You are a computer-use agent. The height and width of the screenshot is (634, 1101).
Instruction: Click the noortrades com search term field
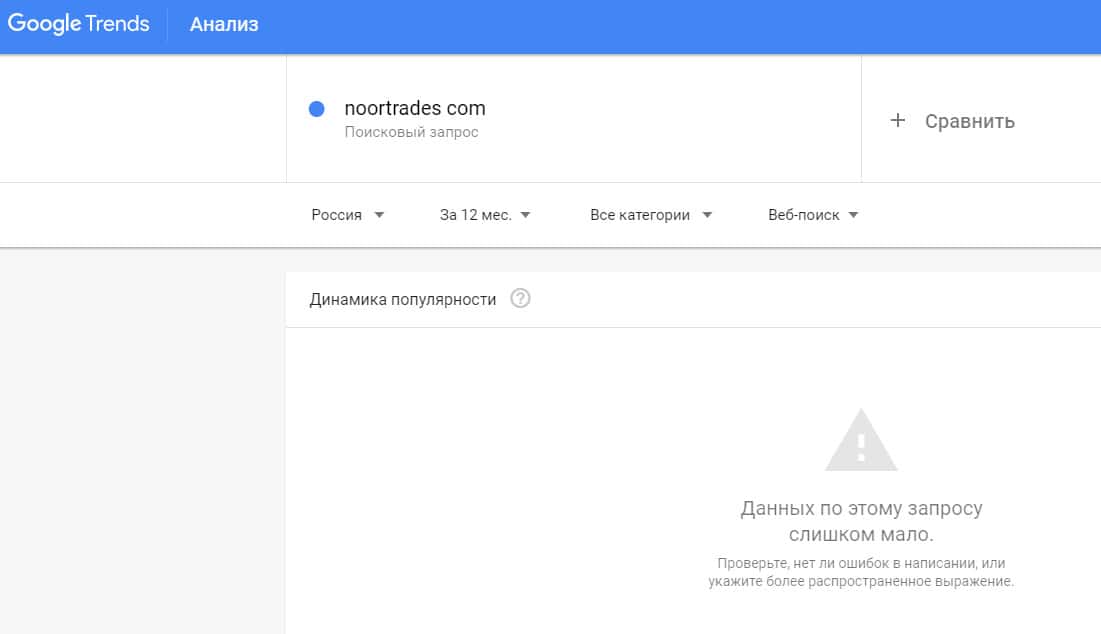click(x=415, y=108)
